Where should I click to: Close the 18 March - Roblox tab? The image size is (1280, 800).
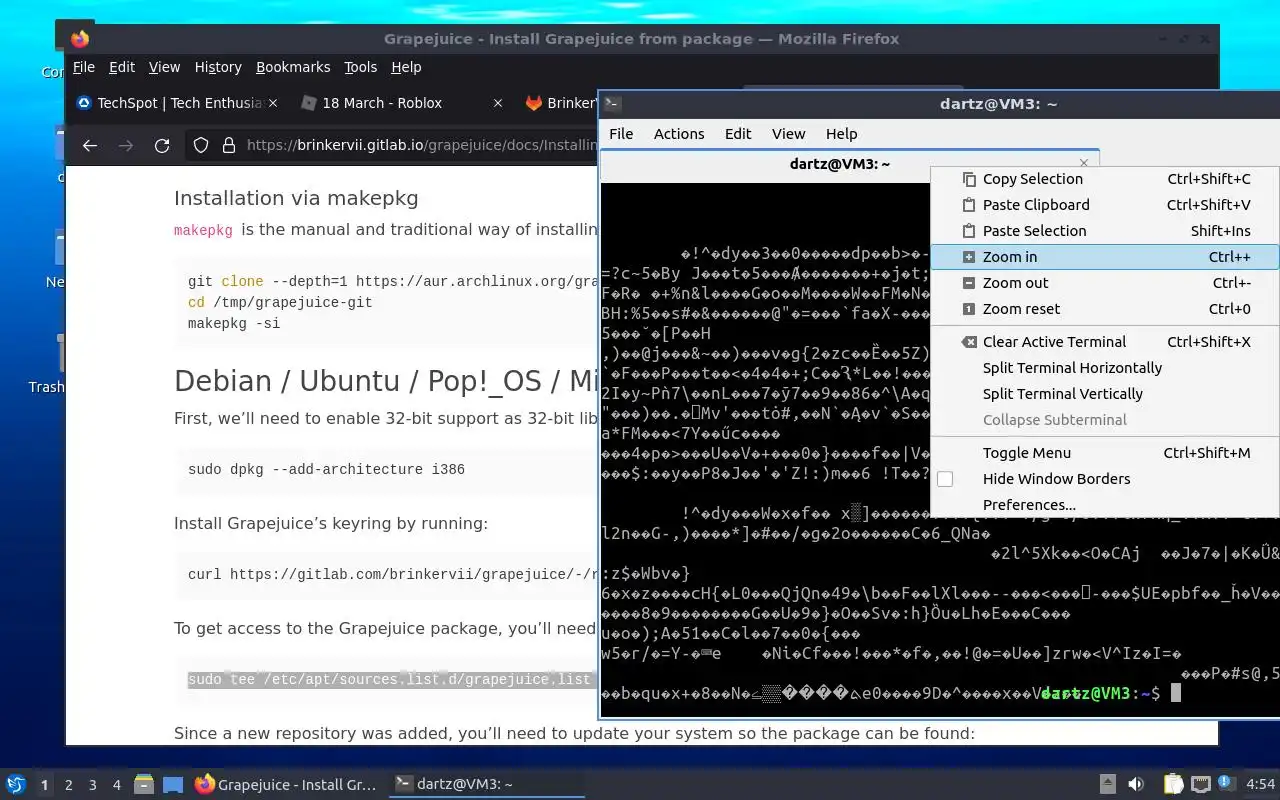point(498,103)
